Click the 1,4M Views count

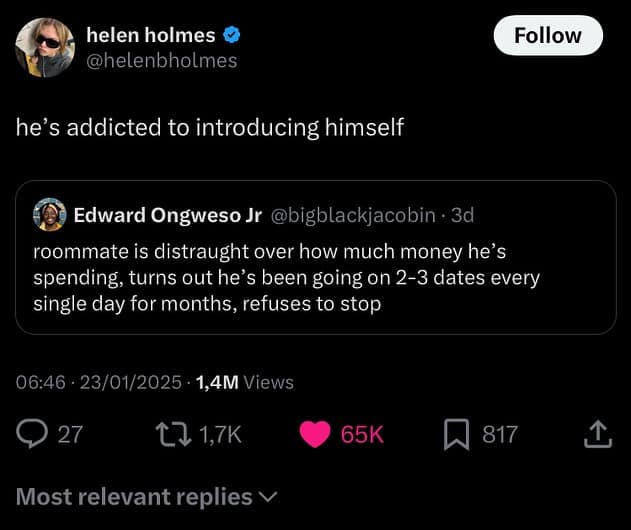pyautogui.click(x=245, y=381)
